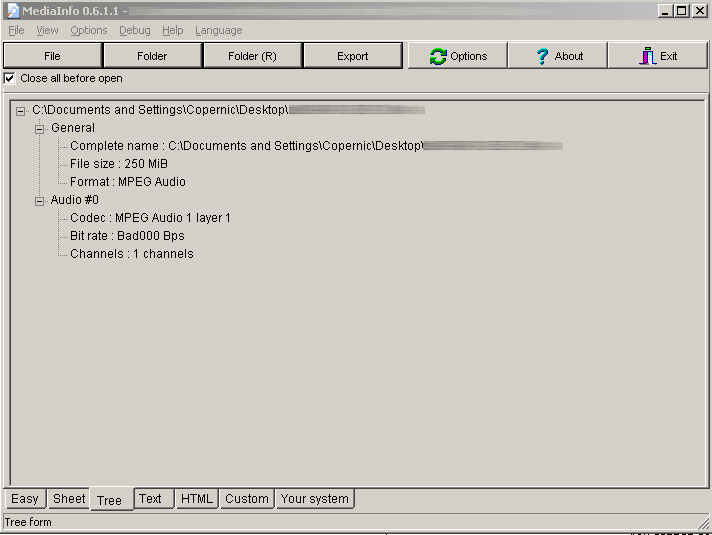Collapse the Audio #0 tree node
The height and width of the screenshot is (535, 712).
[40, 201]
